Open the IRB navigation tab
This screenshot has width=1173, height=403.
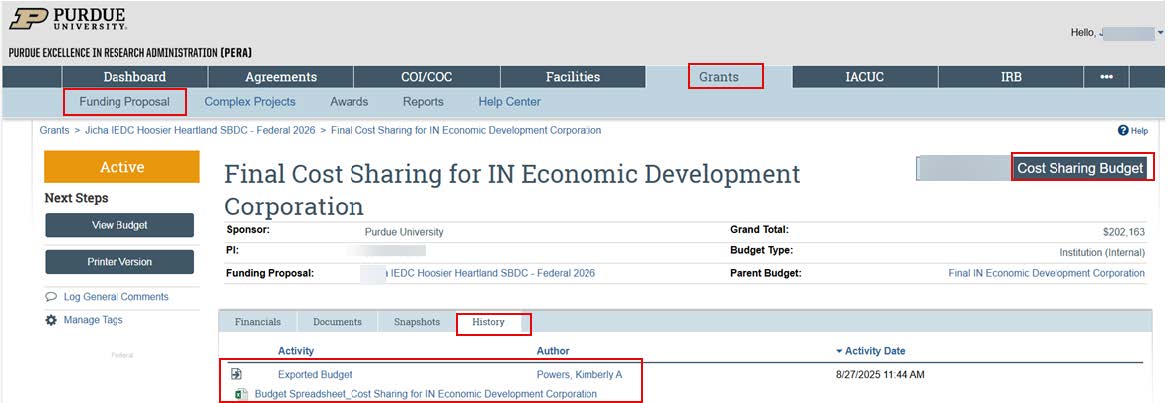point(1011,77)
